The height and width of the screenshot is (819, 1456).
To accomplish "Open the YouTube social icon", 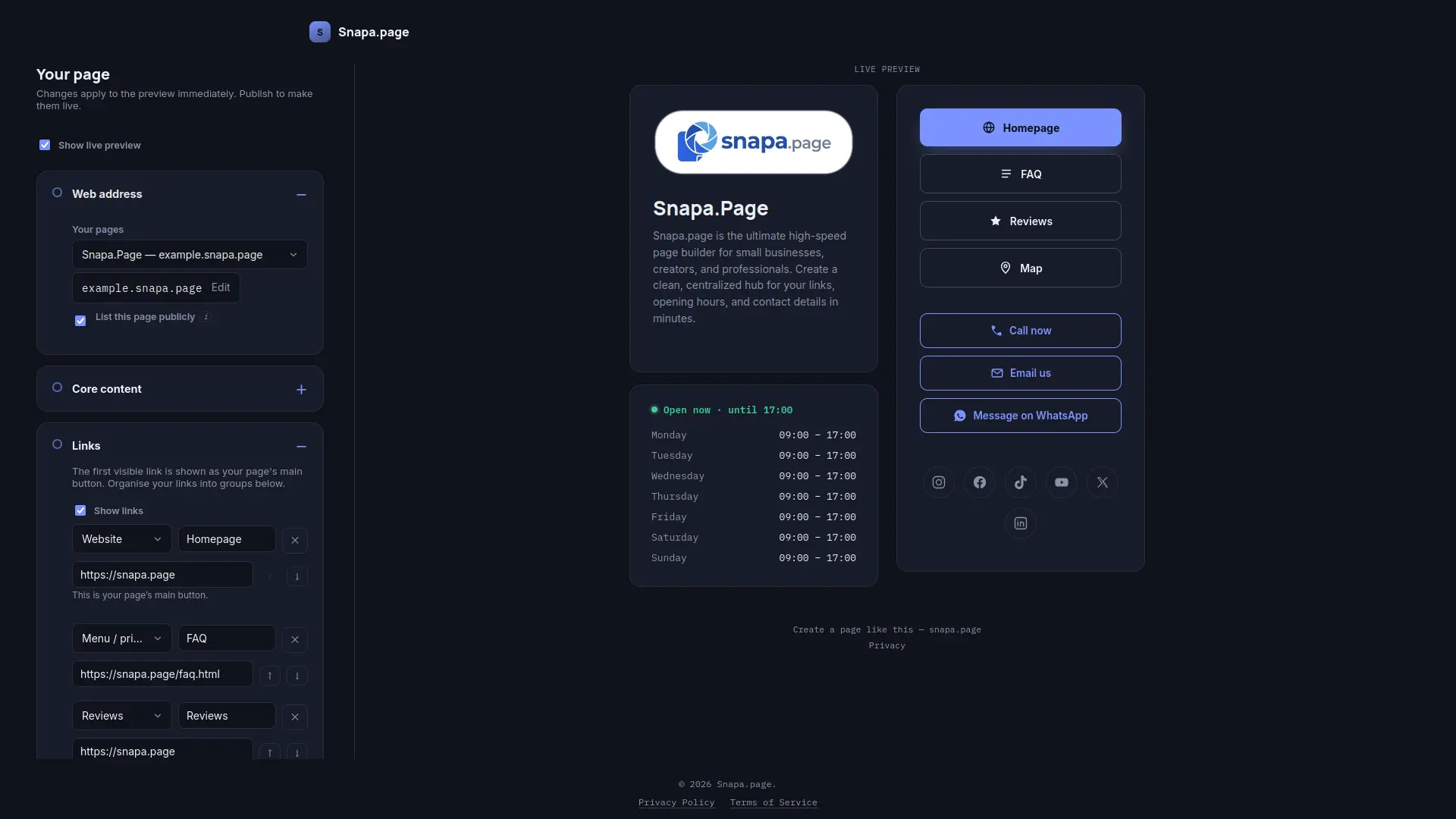I will (x=1062, y=482).
